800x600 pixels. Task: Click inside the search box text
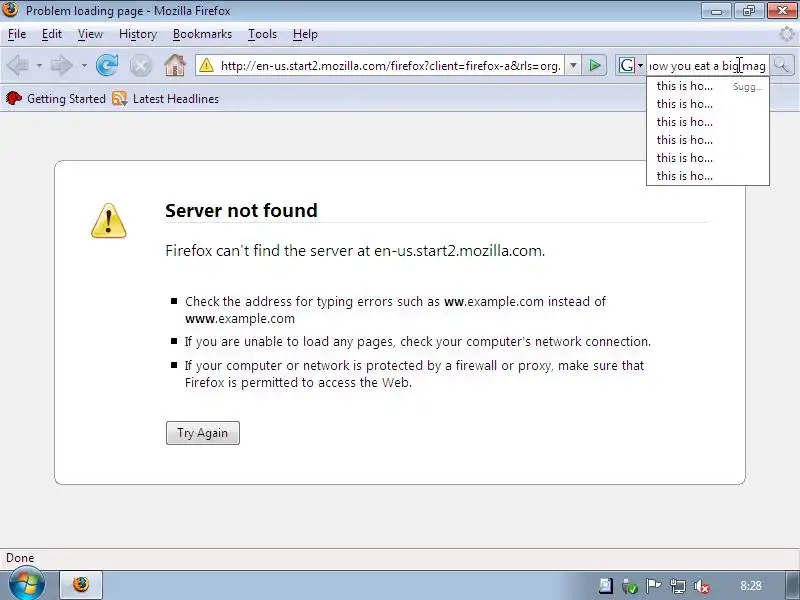click(707, 65)
